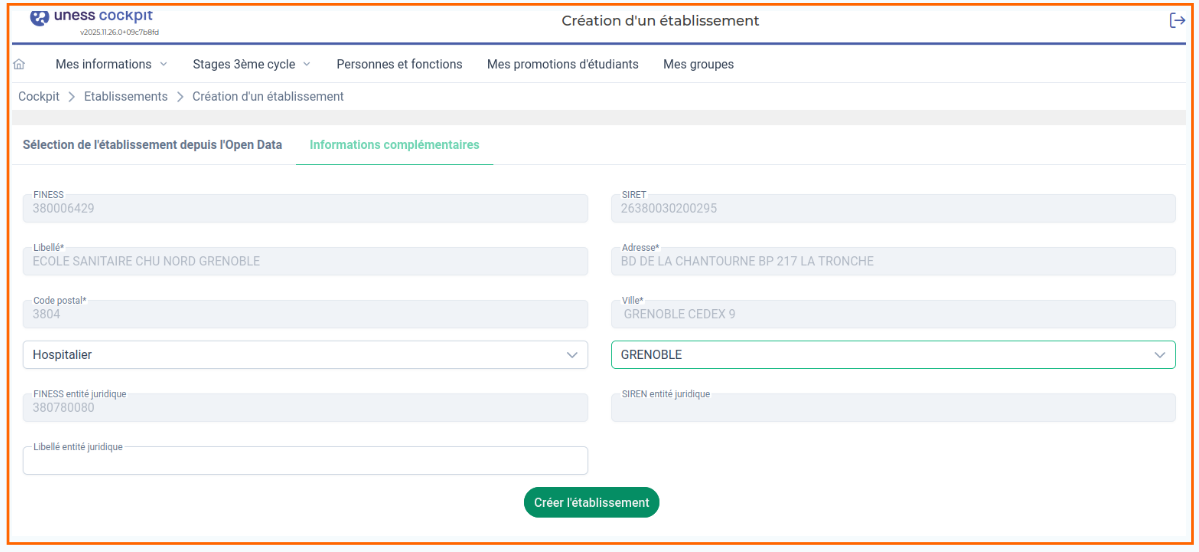Open Personnes et fonctions menu
Screen dimensions: 1199x552
(x=399, y=64)
